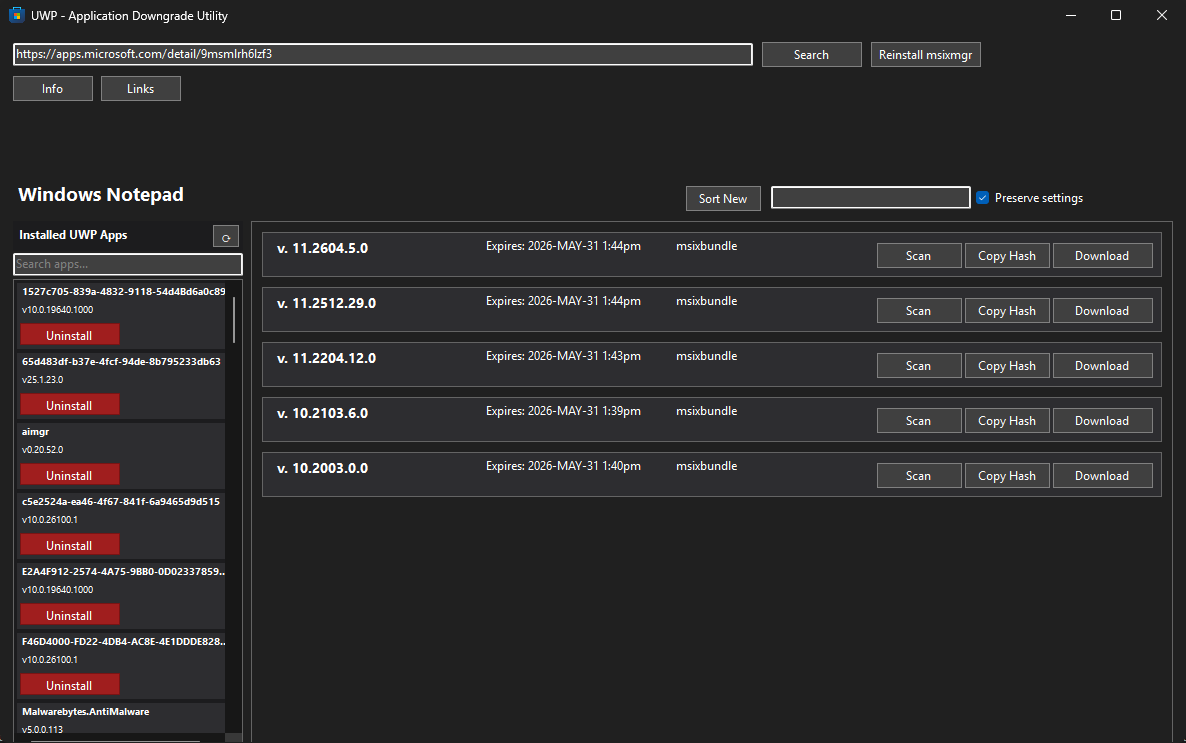This screenshot has width=1186, height=743.
Task: Select the v. 10.2103.6.0 version label
Action: [322, 413]
